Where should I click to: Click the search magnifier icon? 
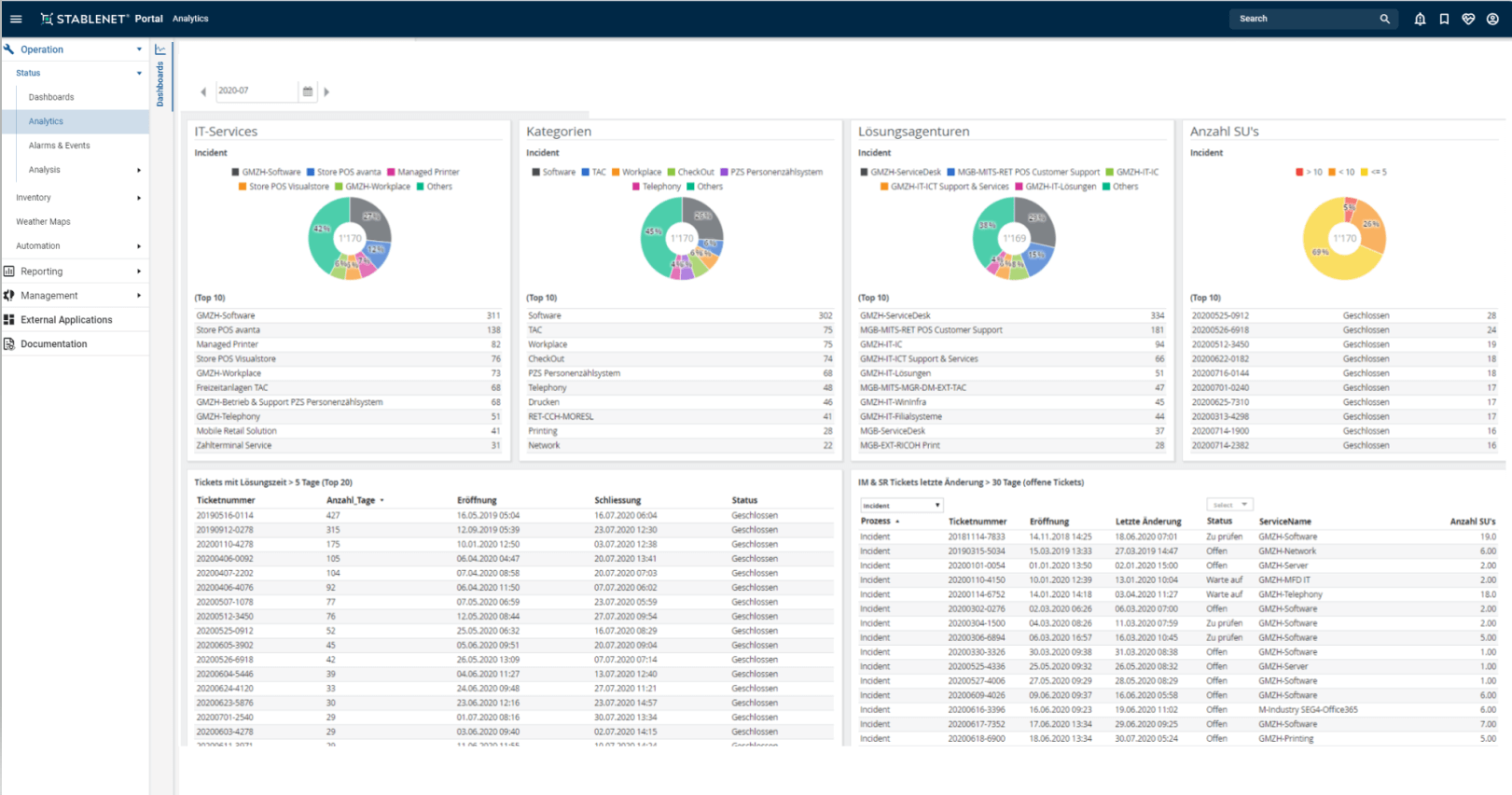(x=1384, y=19)
